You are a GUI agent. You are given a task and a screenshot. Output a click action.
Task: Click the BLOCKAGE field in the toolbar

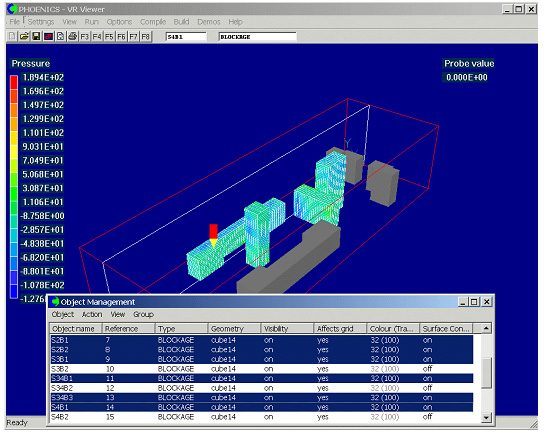pos(257,37)
